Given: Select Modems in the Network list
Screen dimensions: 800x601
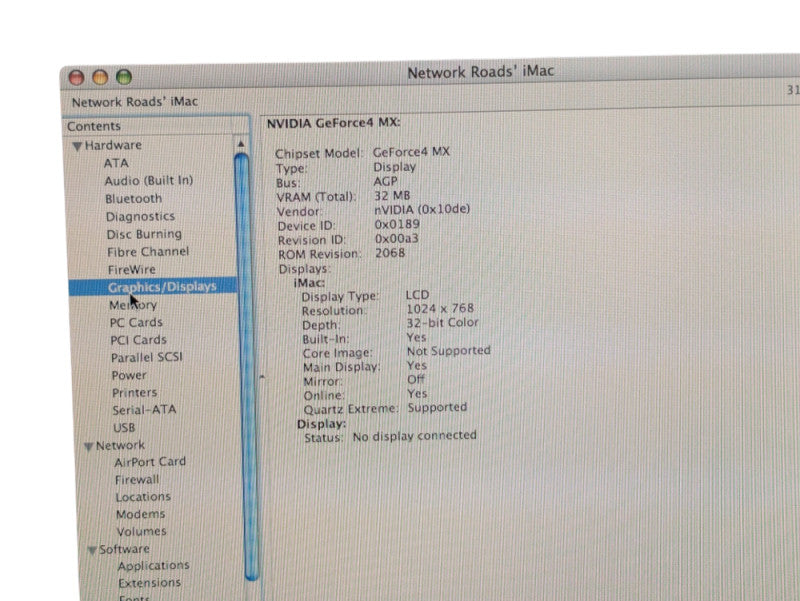Looking at the screenshot, I should click(140, 514).
